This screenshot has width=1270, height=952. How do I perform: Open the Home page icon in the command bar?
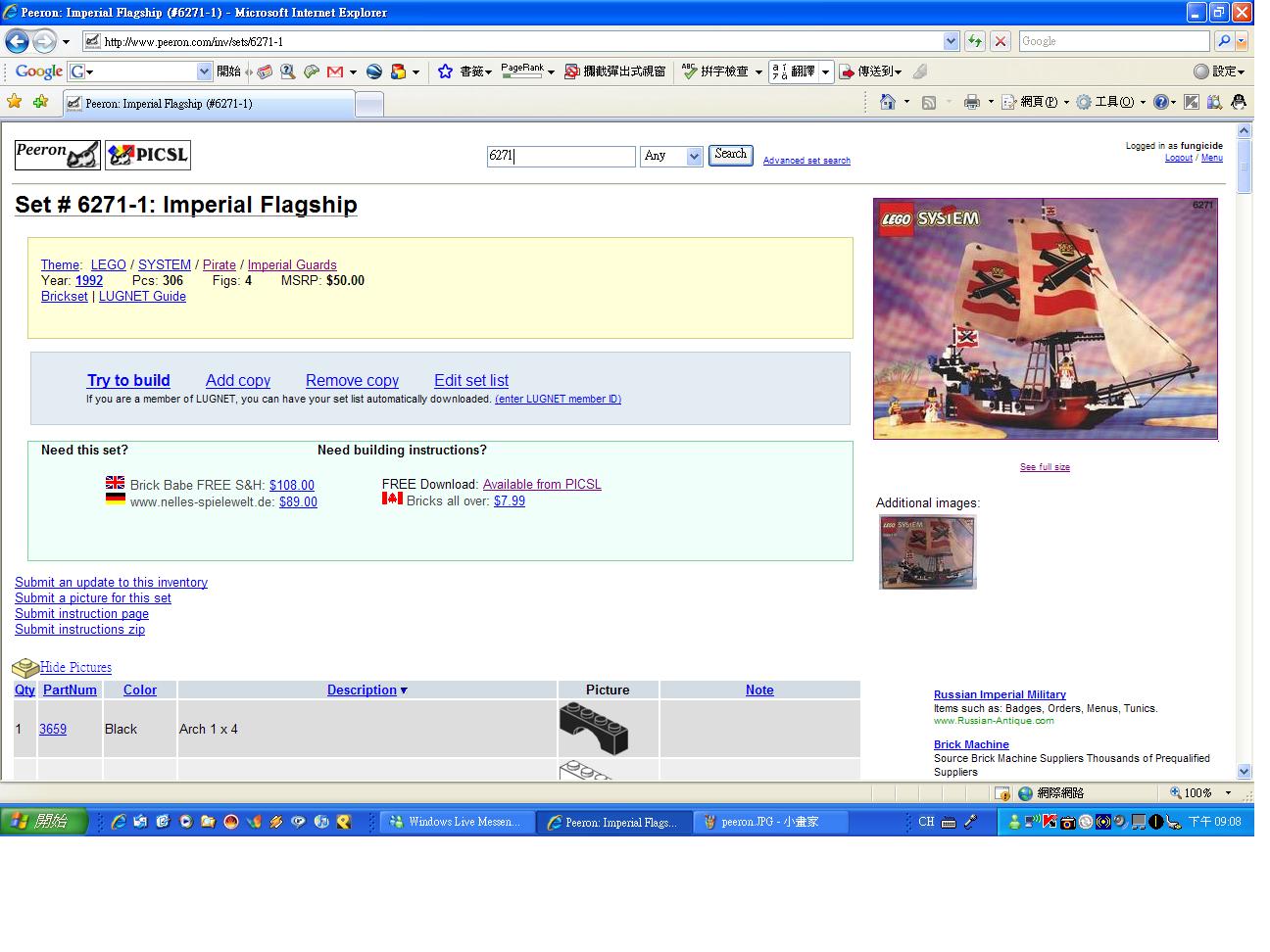point(888,102)
